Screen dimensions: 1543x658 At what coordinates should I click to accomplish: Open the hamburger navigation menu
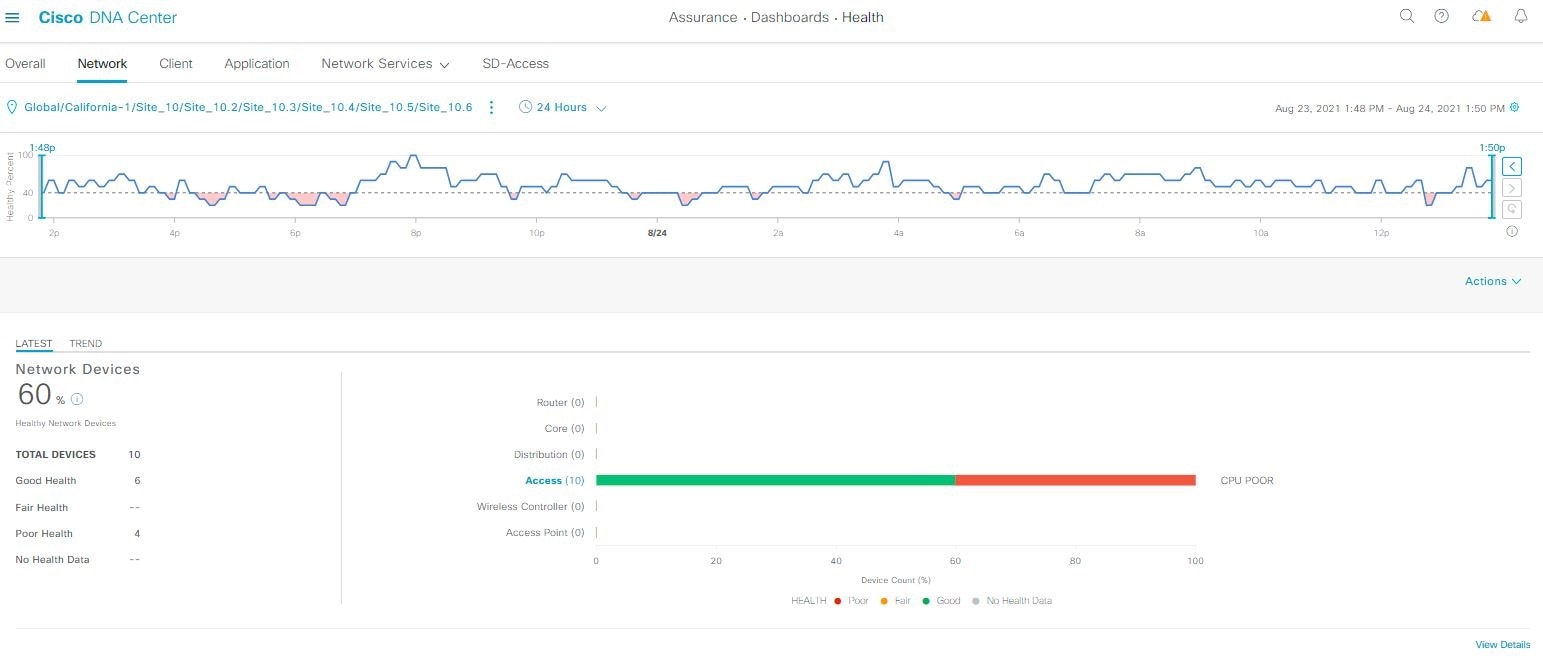(x=13, y=17)
